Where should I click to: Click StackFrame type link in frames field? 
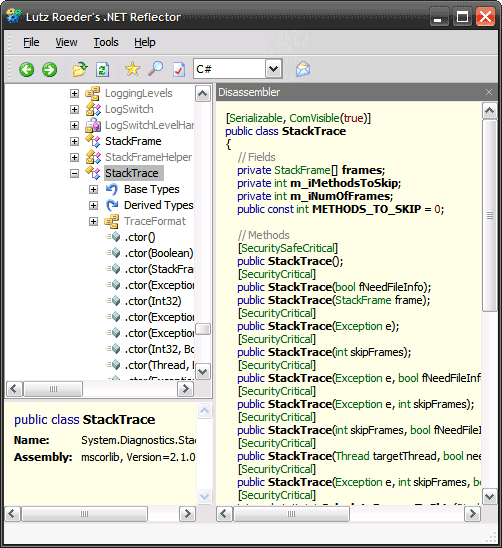pyautogui.click(x=302, y=170)
